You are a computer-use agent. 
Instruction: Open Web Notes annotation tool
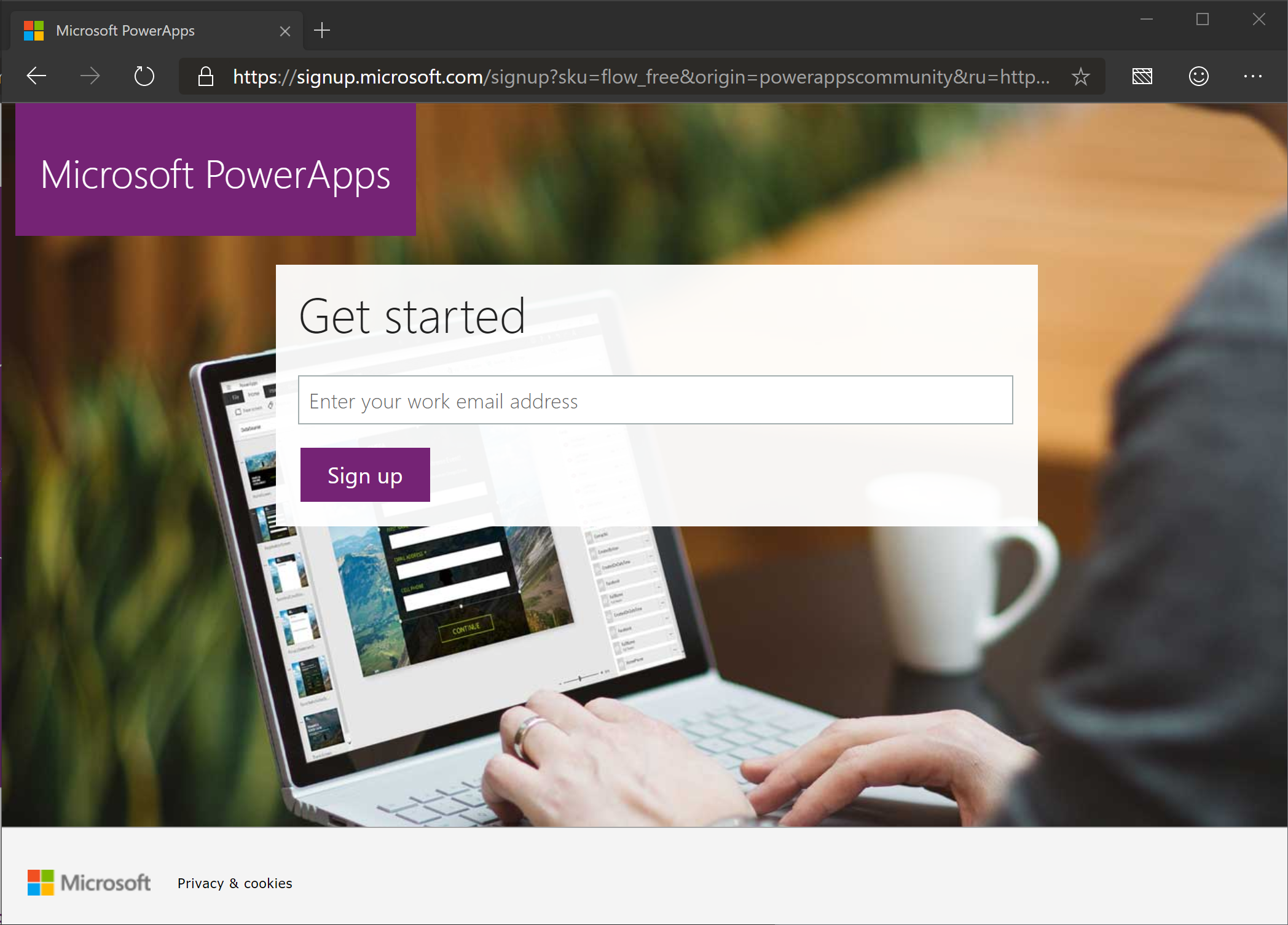[x=1142, y=76]
